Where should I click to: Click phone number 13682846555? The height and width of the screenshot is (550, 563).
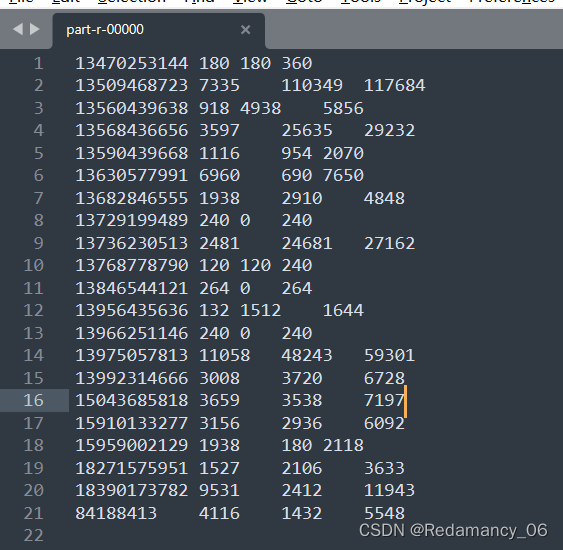131,198
